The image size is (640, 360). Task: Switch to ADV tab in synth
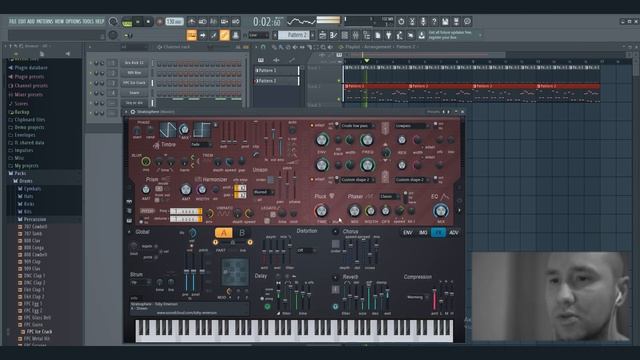(453, 233)
